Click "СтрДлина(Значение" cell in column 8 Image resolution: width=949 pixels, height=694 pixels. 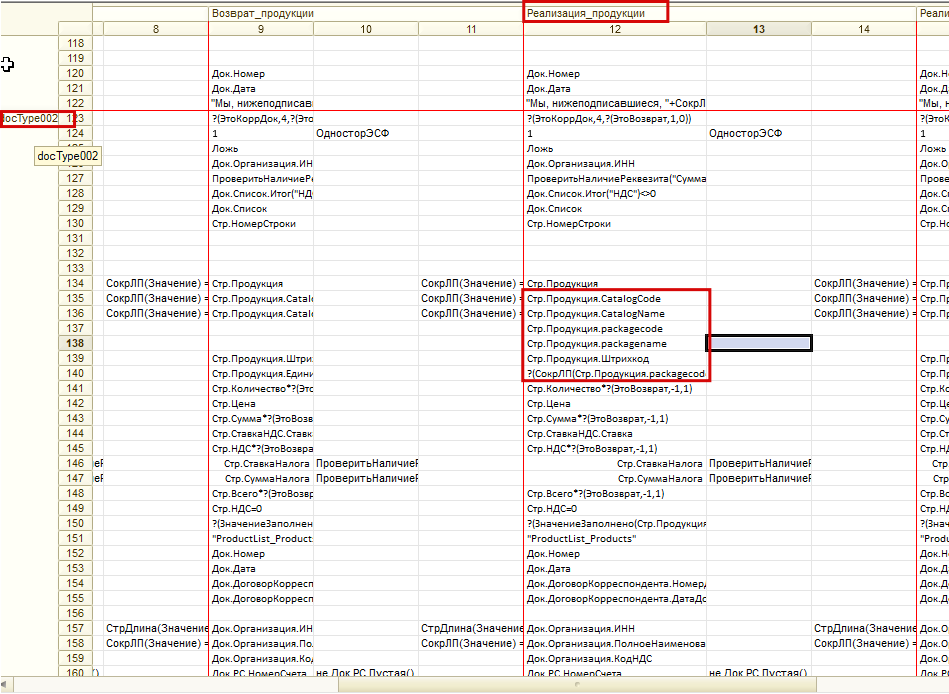[156, 628]
